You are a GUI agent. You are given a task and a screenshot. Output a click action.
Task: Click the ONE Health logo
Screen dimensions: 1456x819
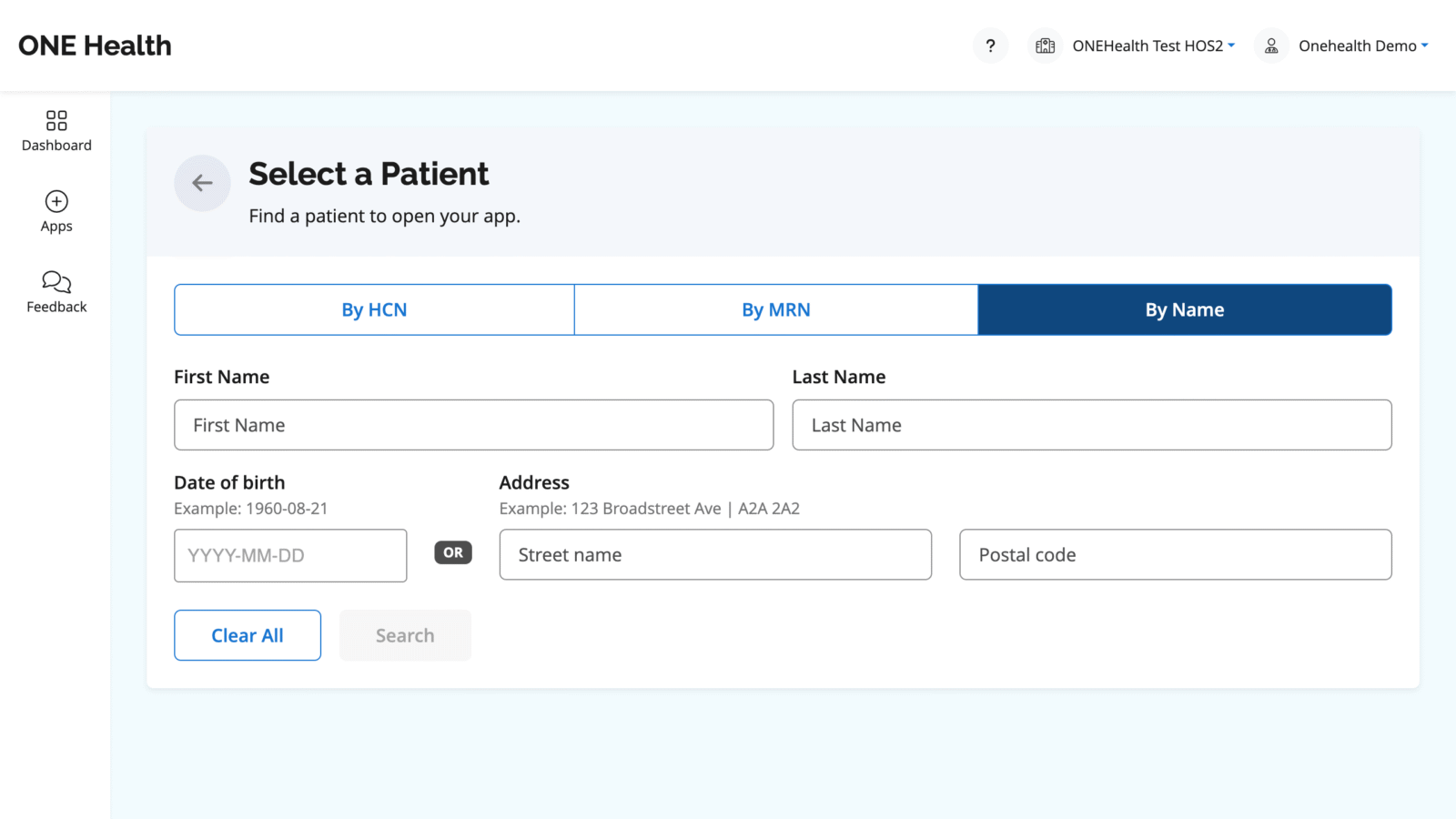click(x=95, y=45)
